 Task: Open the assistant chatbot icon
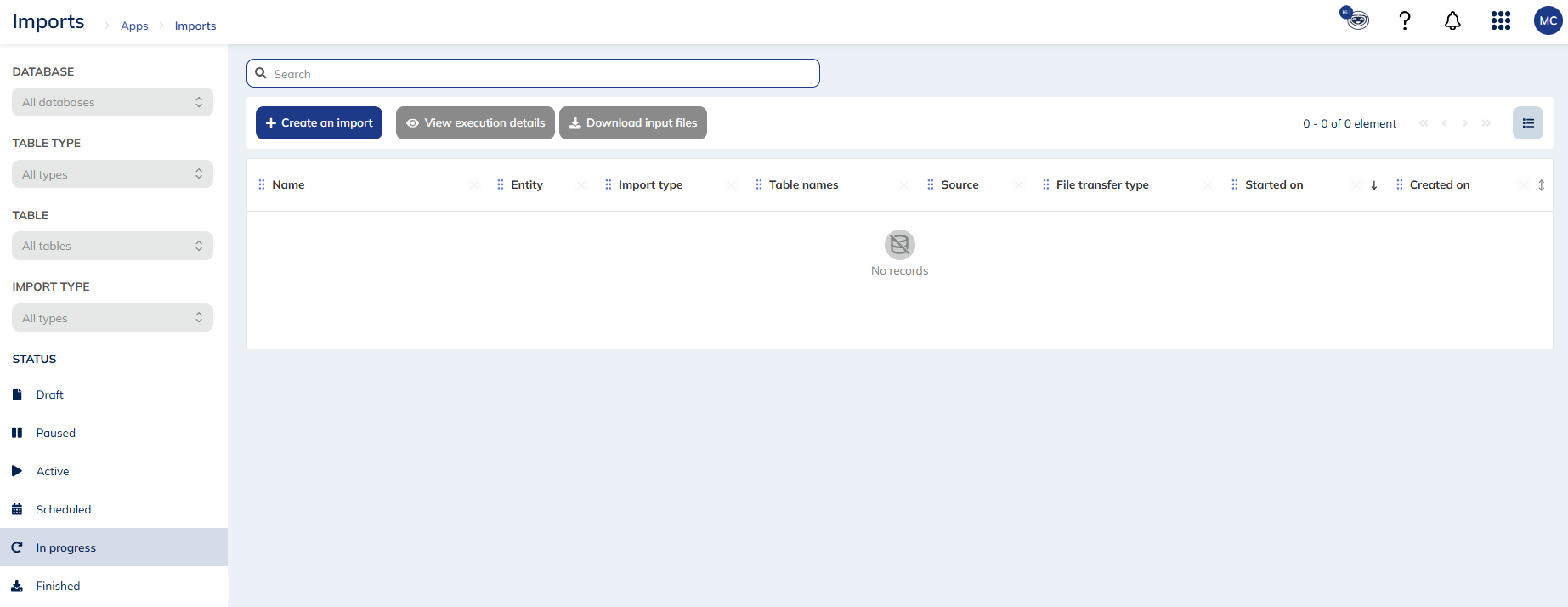pyautogui.click(x=1355, y=19)
